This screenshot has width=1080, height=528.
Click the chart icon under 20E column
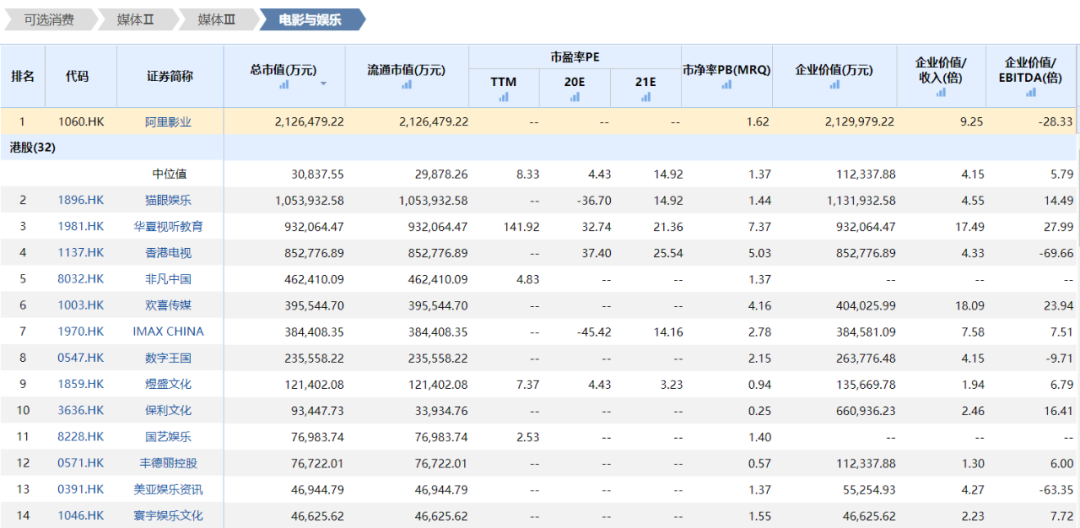(575, 97)
